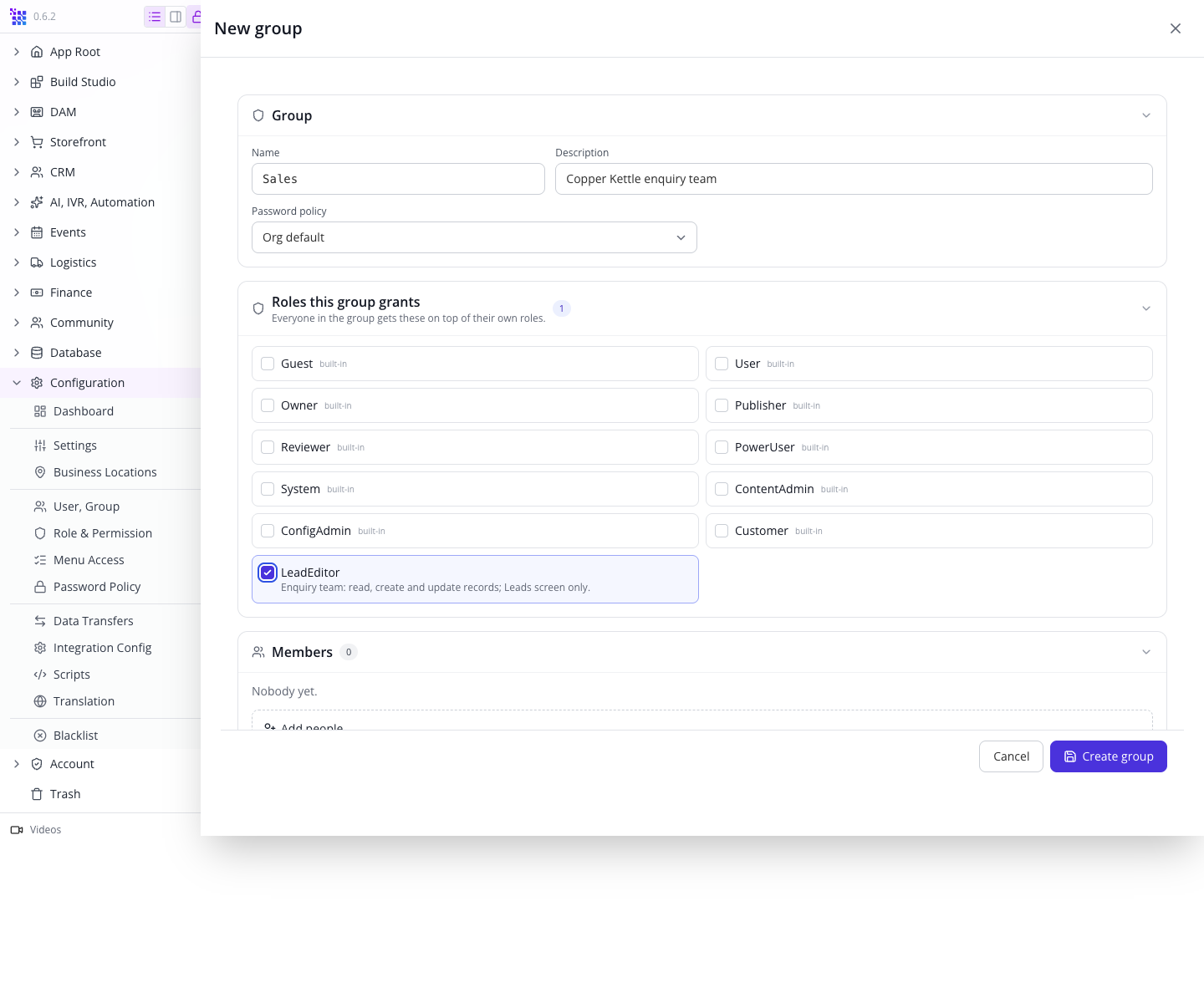Click the Videos camera icon
This screenshot has width=1204, height=1003.
tap(17, 830)
